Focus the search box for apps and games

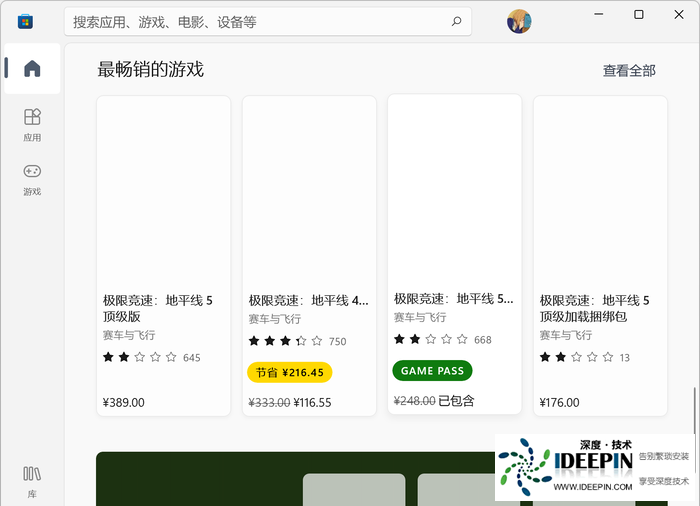(268, 21)
